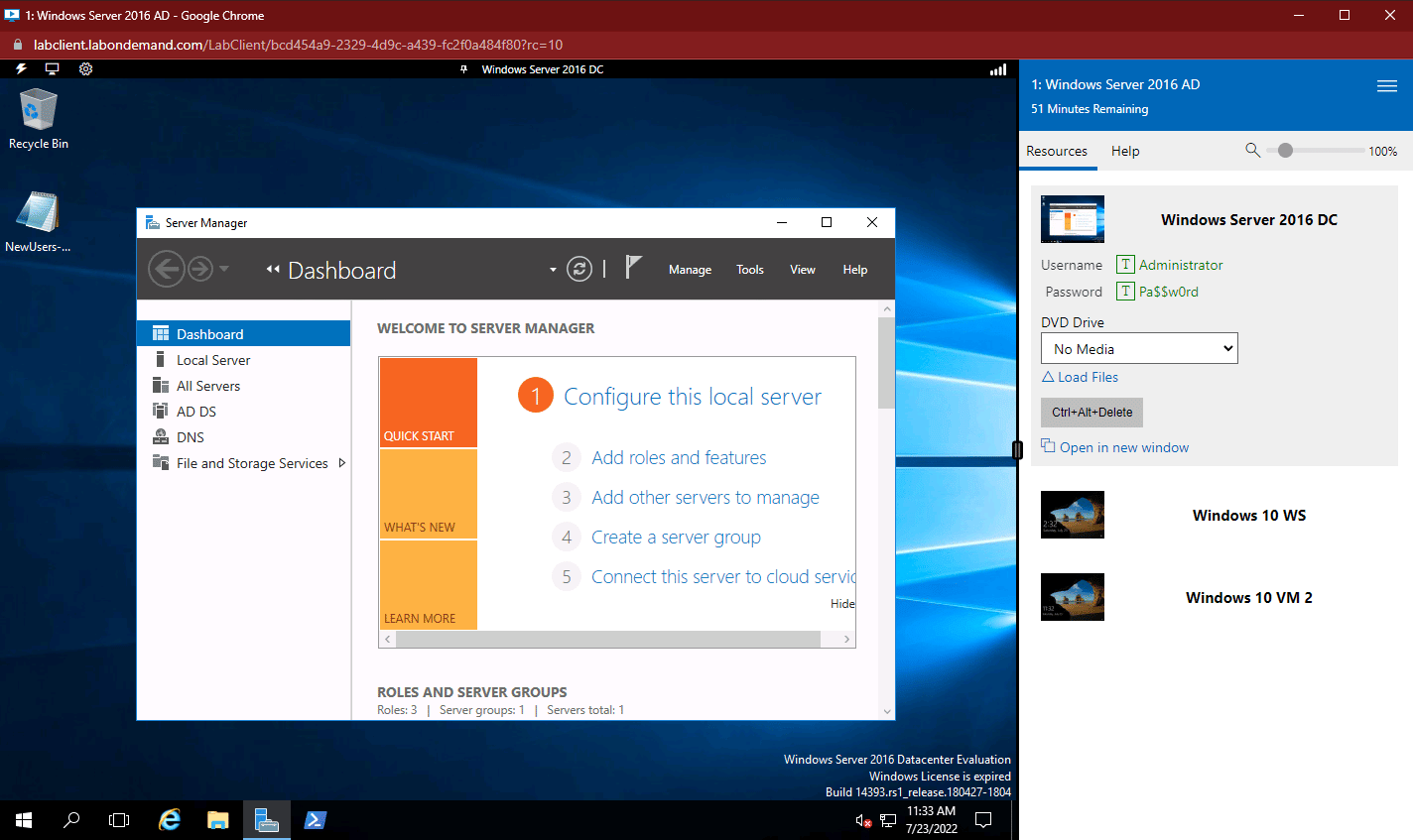Open the DVD Drive No Media dropdown
This screenshot has width=1413, height=840.
(1139, 349)
